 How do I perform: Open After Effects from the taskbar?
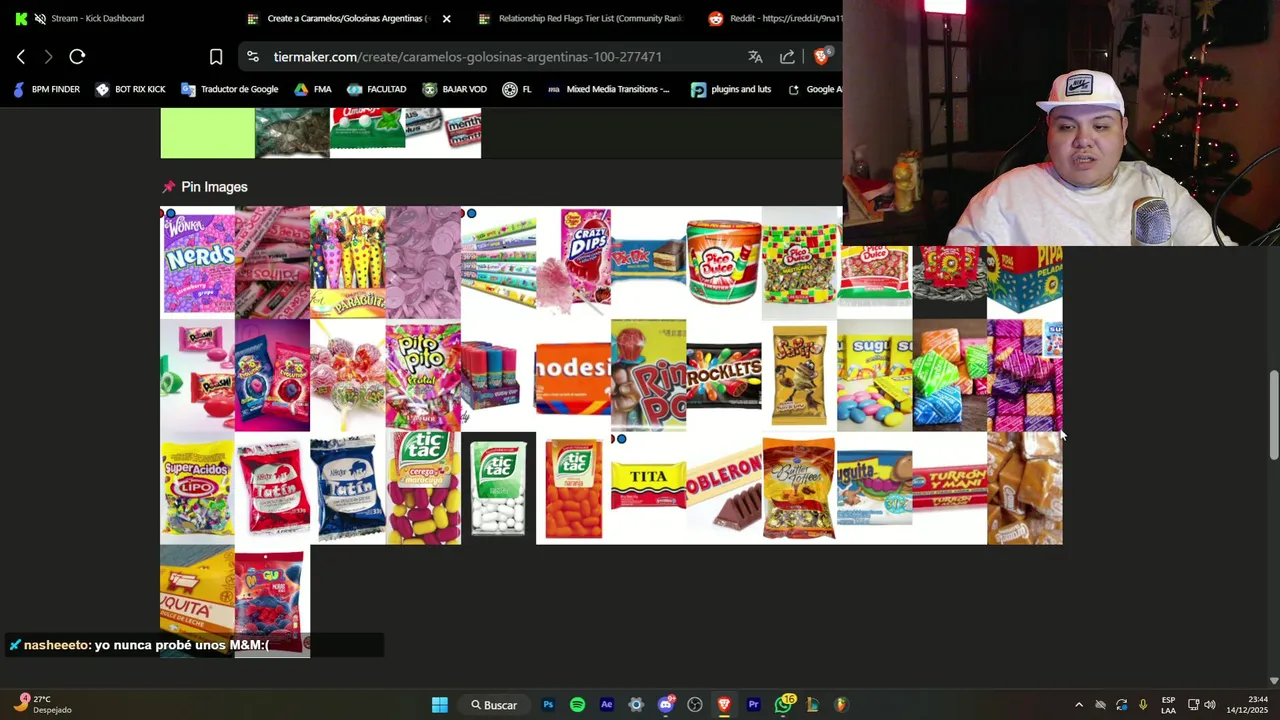(x=606, y=705)
